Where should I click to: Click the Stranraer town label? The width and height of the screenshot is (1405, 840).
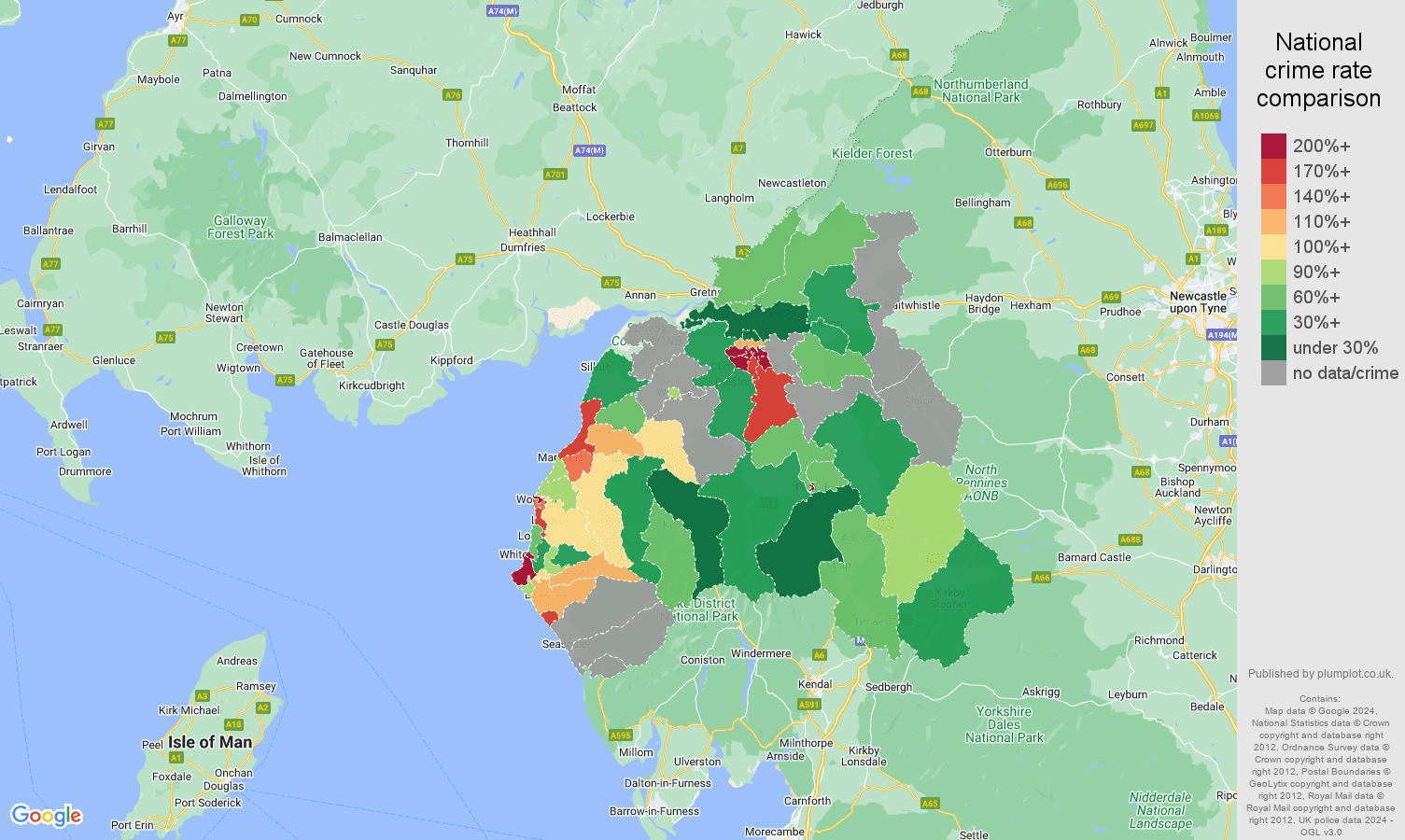pos(40,346)
